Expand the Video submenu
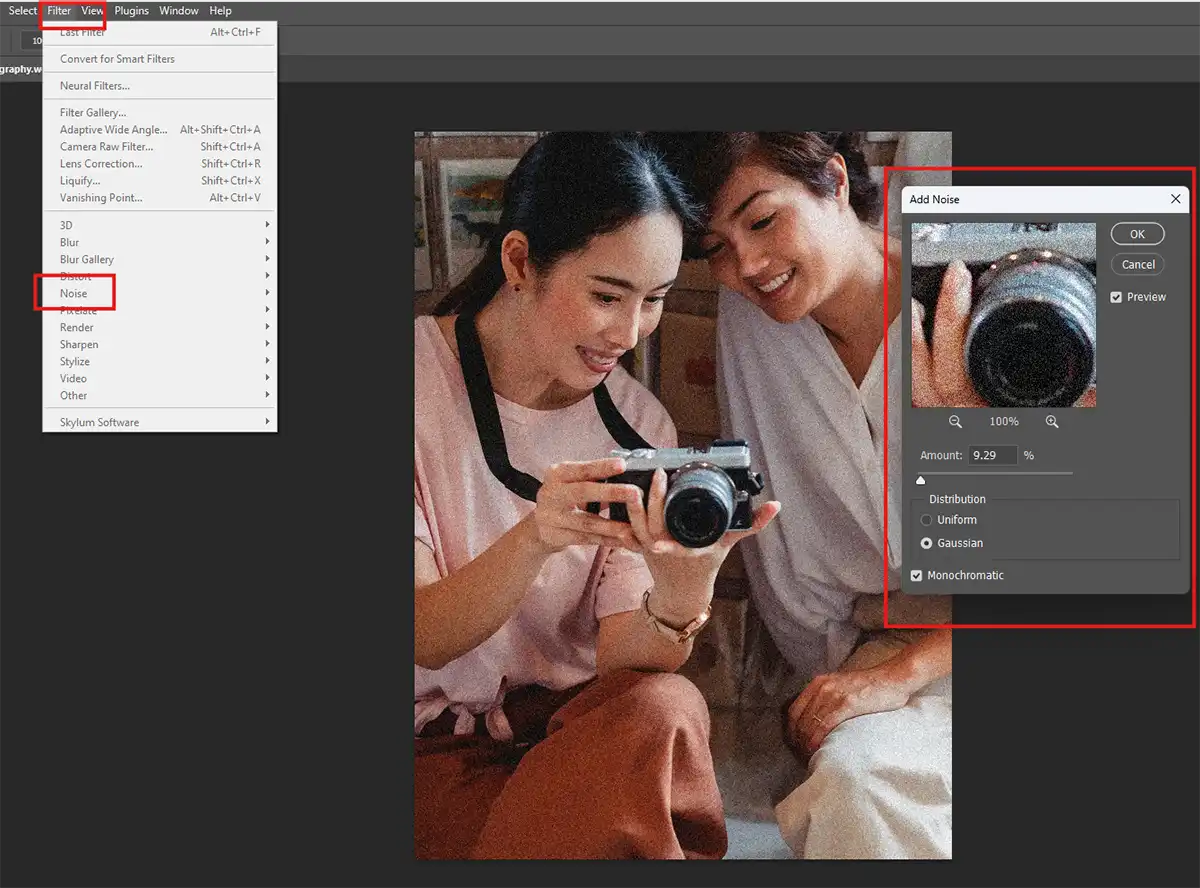This screenshot has height=888, width=1200. click(x=160, y=378)
